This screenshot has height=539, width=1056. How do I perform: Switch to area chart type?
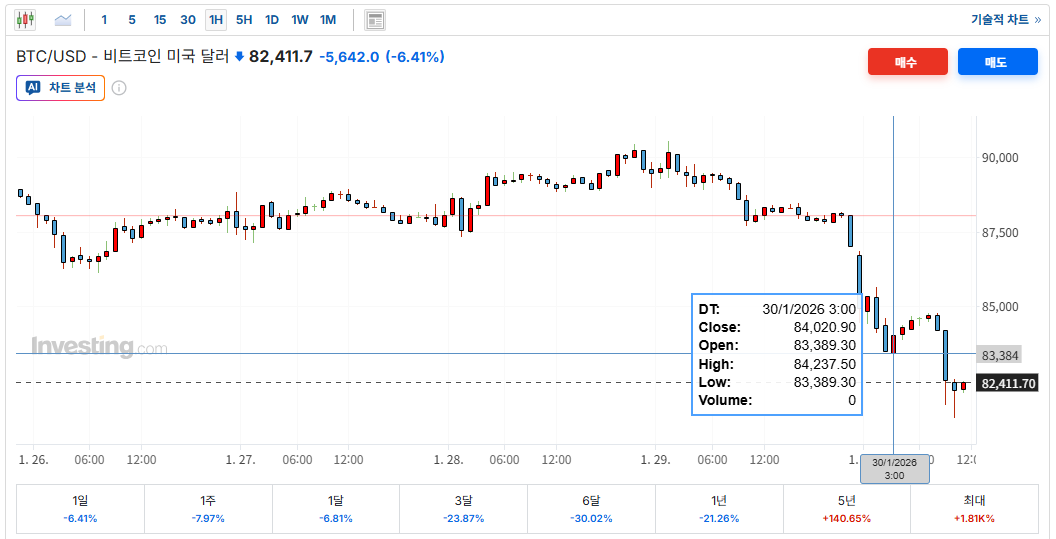(63, 19)
